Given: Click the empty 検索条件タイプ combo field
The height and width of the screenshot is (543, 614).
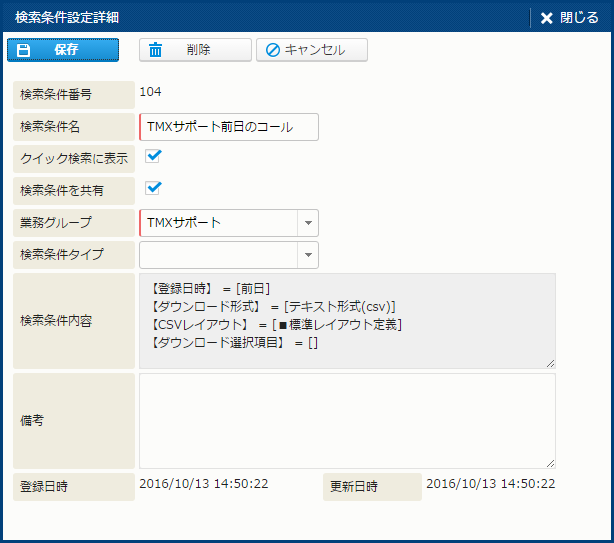Looking at the screenshot, I should (x=219, y=255).
